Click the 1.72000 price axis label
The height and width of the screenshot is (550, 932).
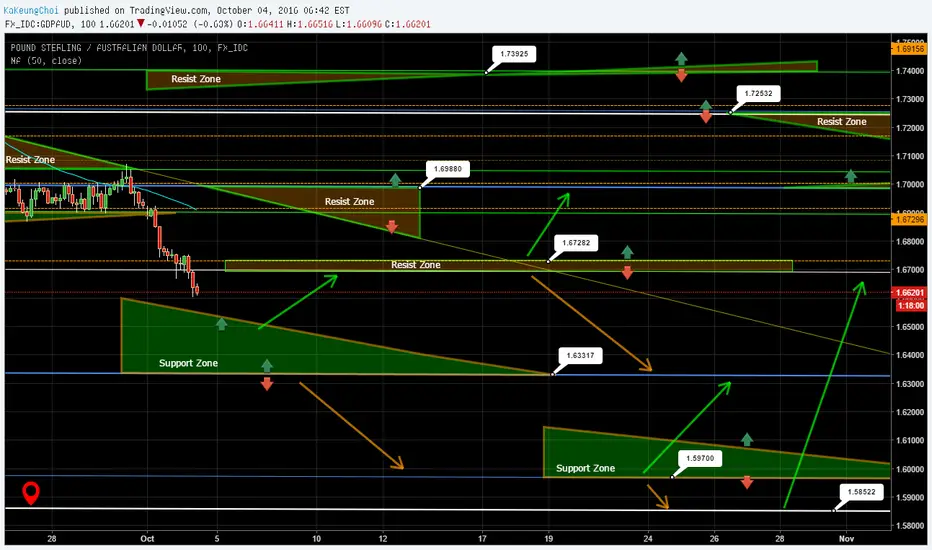pos(909,128)
